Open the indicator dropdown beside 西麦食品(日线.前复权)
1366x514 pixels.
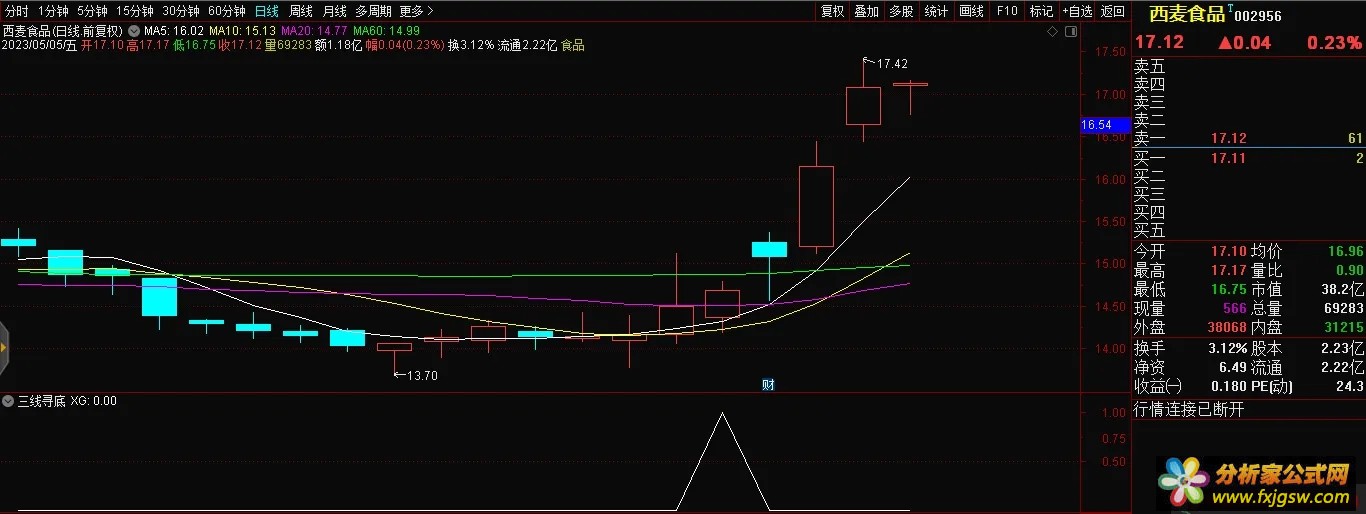134,31
